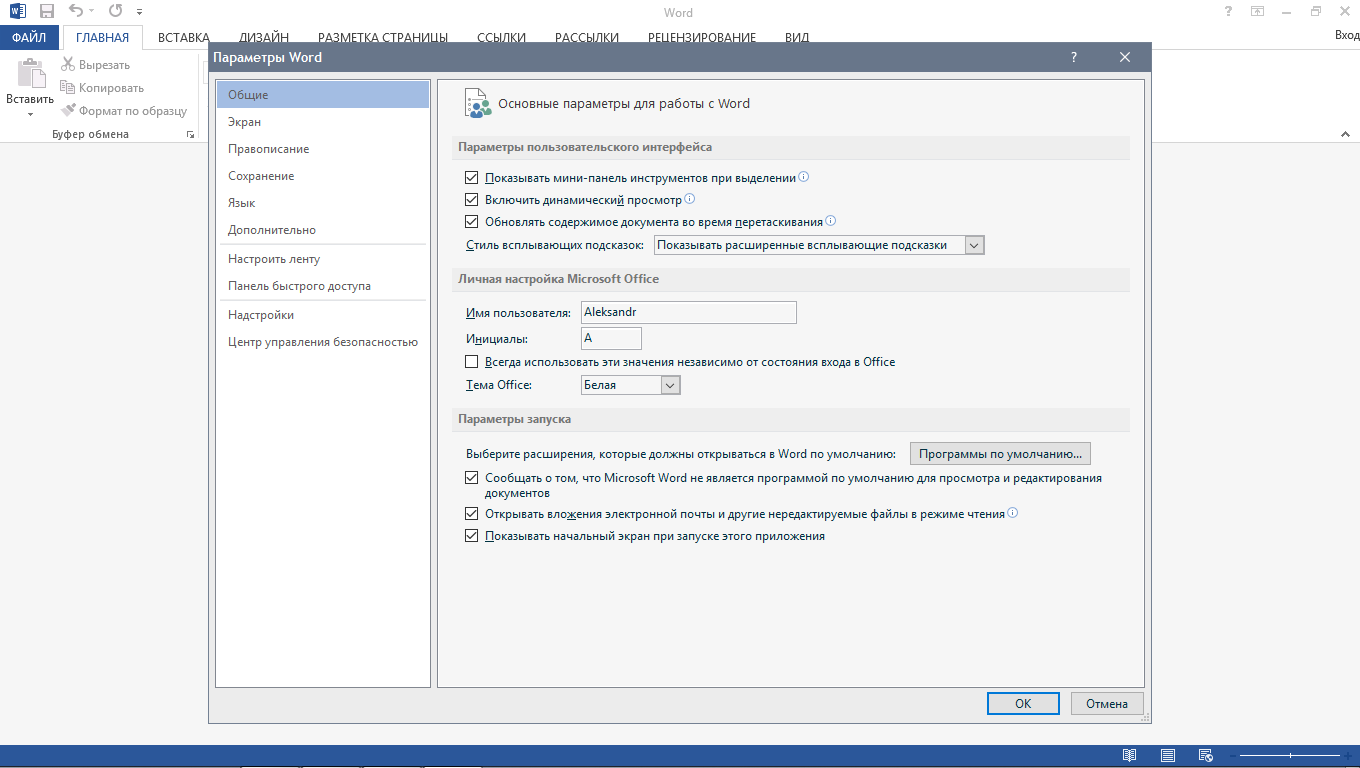Click the Вход sign-in link

[x=1346, y=35]
